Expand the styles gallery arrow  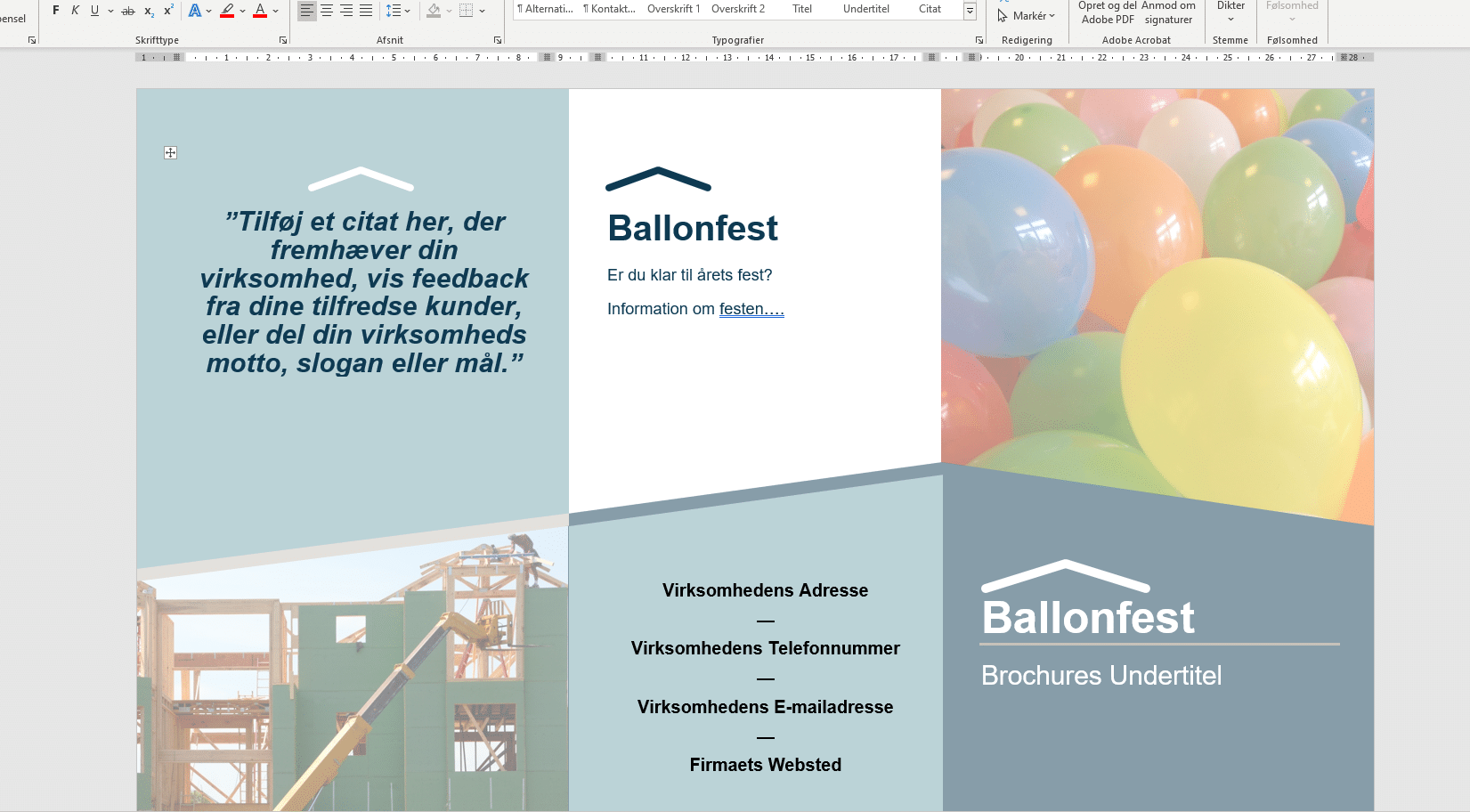coord(970,9)
